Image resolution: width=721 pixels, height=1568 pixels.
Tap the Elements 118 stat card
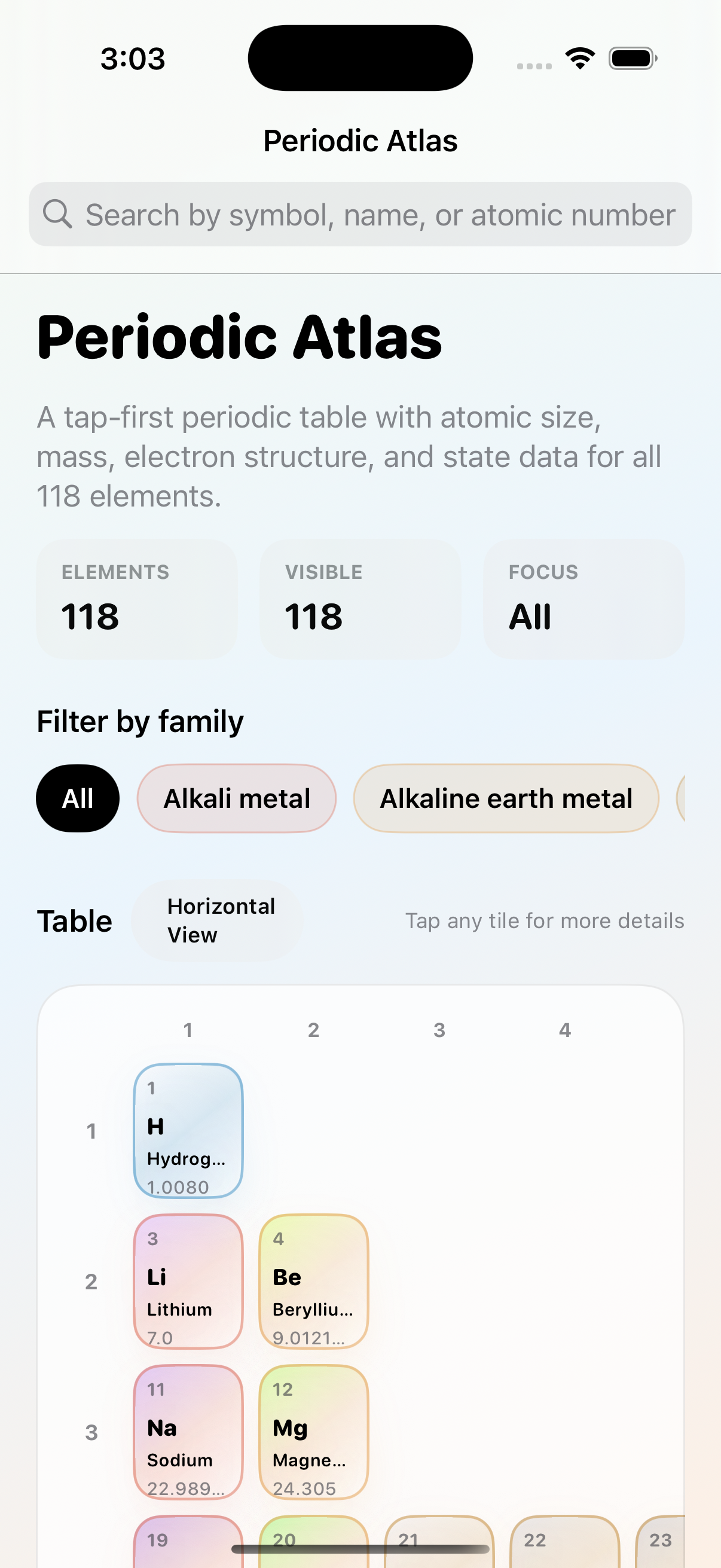pyautogui.click(x=137, y=599)
